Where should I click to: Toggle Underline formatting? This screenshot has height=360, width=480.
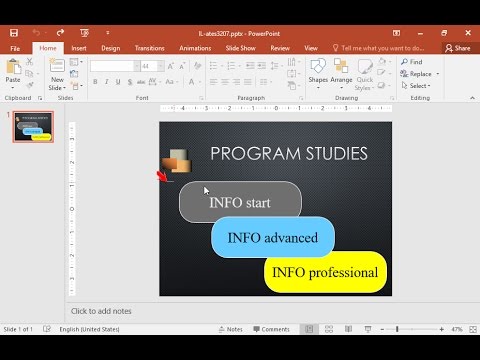(x=118, y=82)
